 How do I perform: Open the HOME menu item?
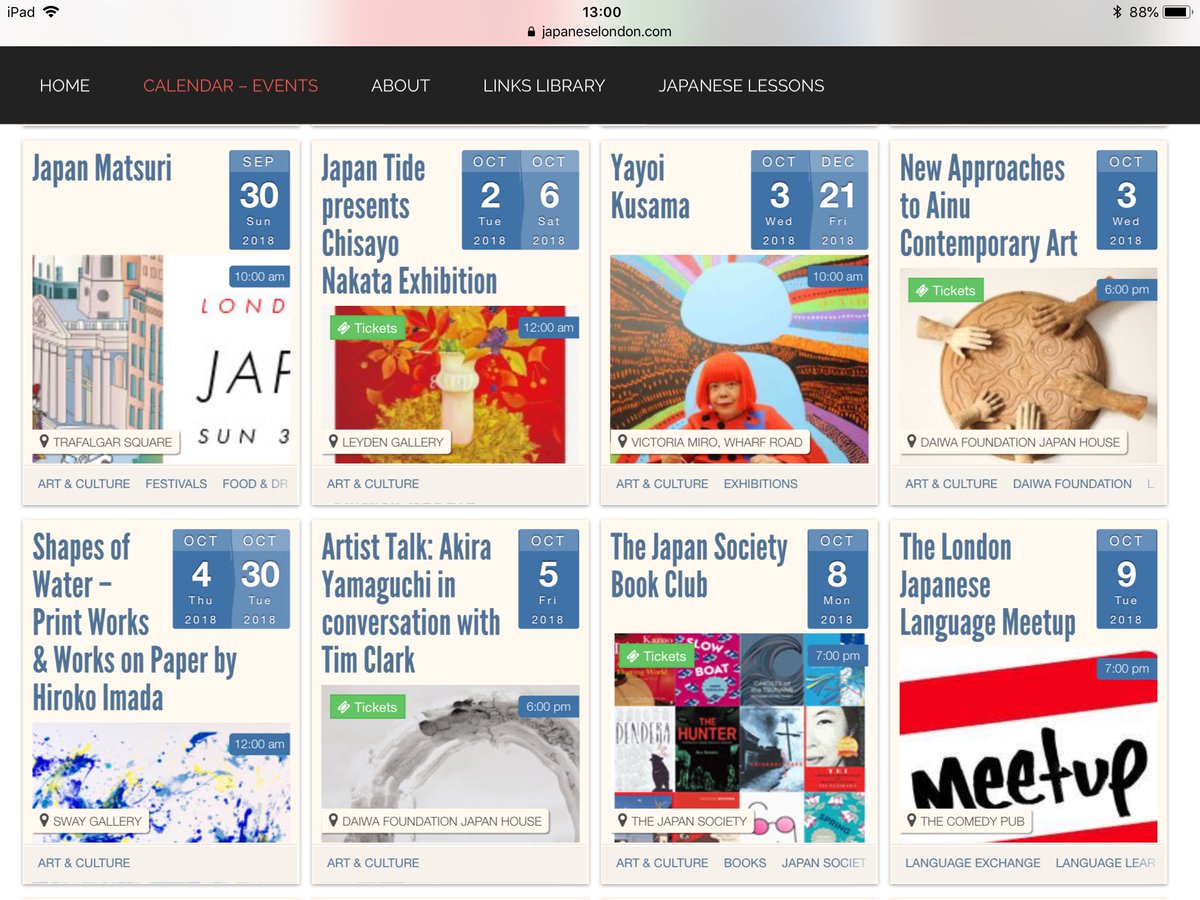click(x=65, y=85)
